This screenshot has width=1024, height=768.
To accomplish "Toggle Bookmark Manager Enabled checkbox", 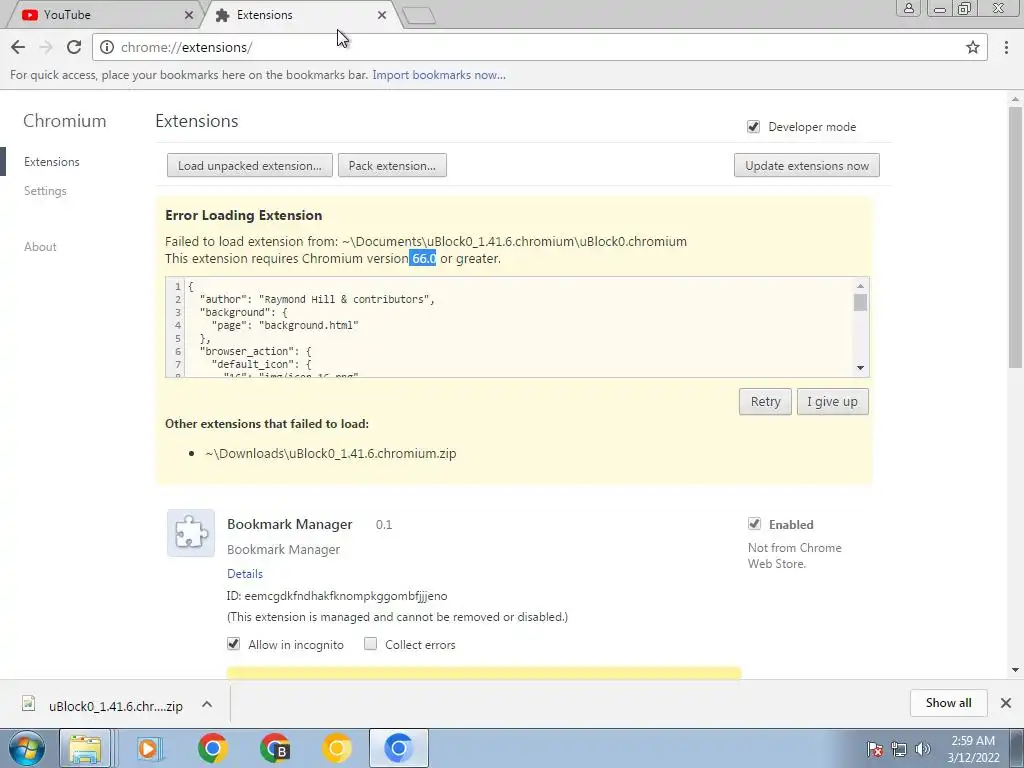I will point(754,524).
